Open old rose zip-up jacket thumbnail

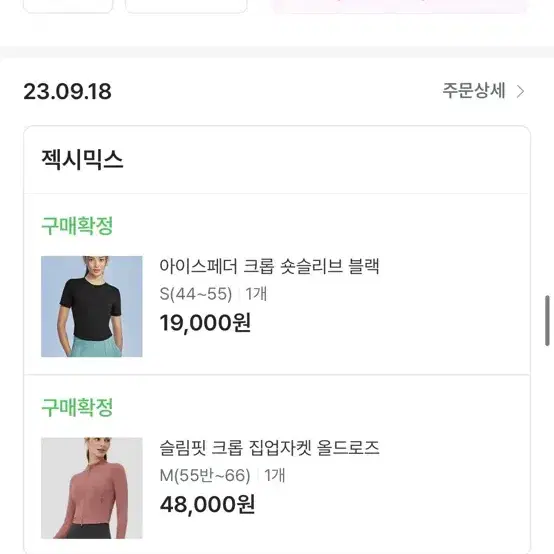click(92, 488)
